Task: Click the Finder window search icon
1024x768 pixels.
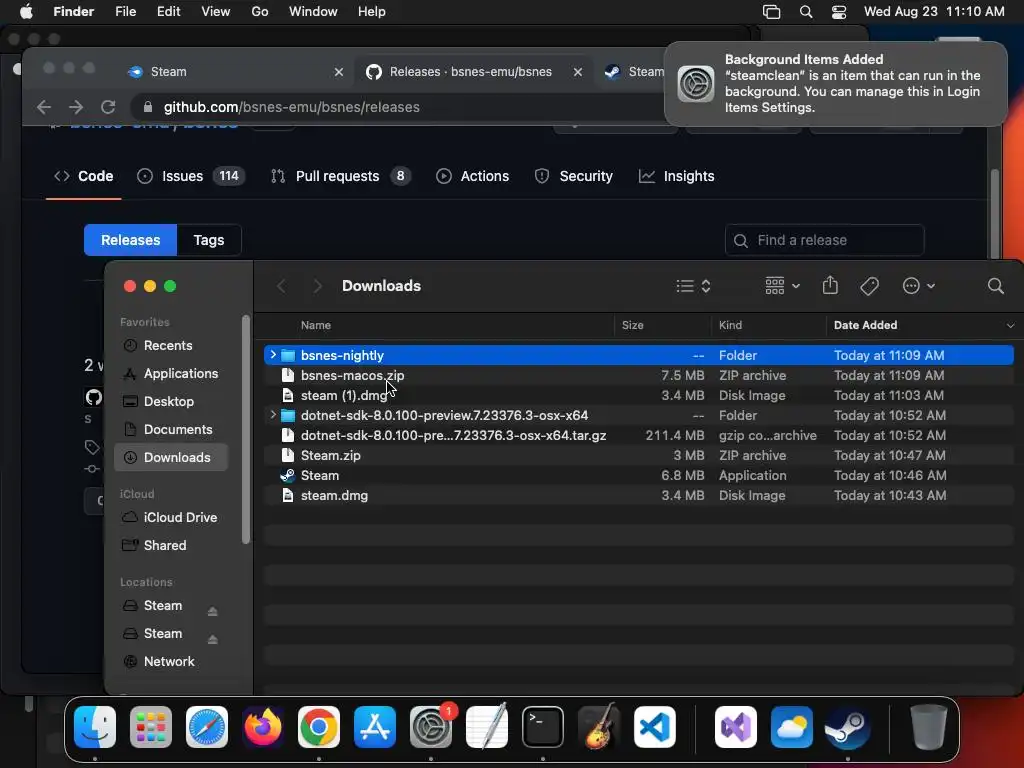Action: pos(995,286)
